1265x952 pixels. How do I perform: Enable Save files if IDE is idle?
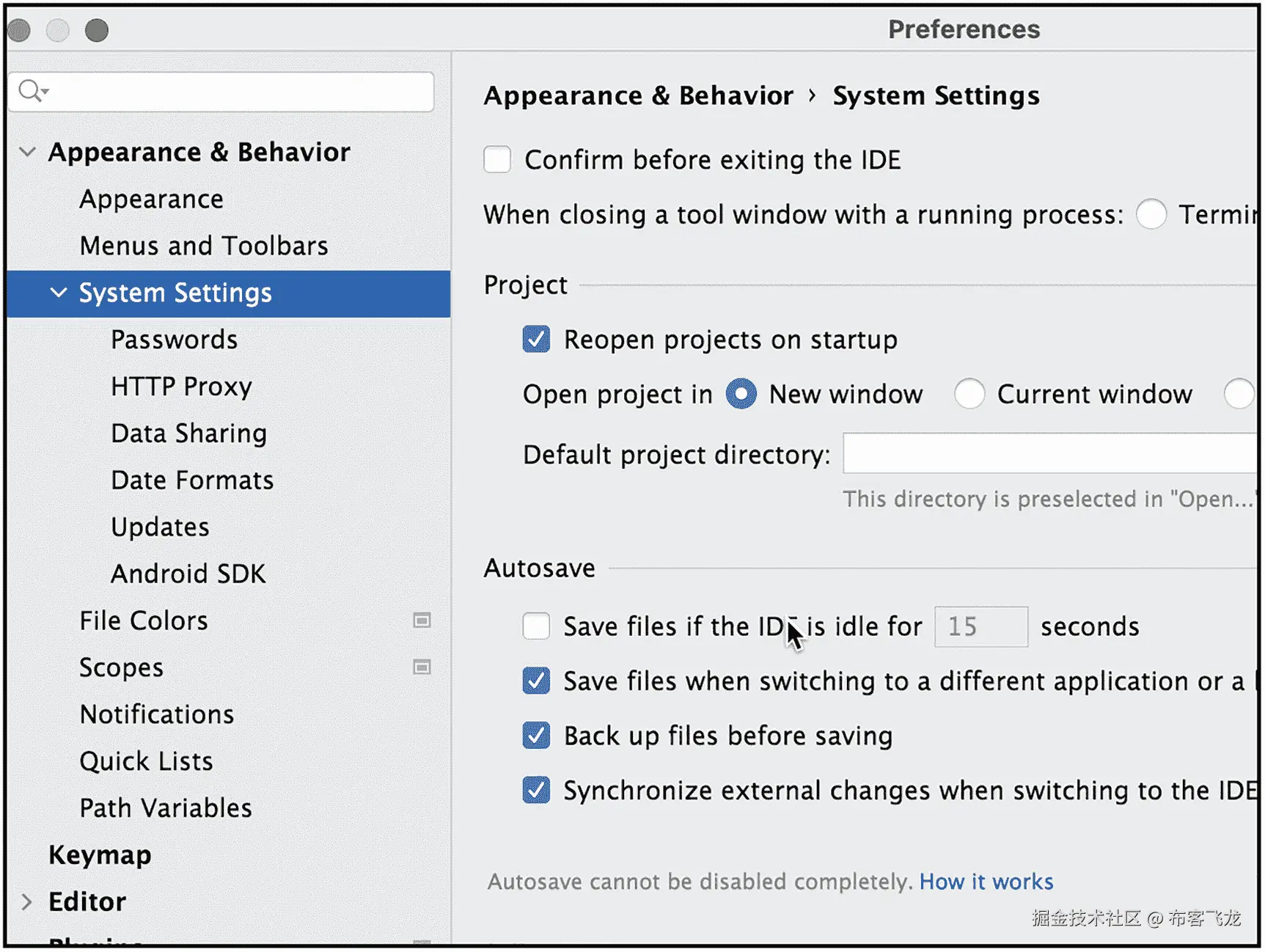(x=536, y=626)
